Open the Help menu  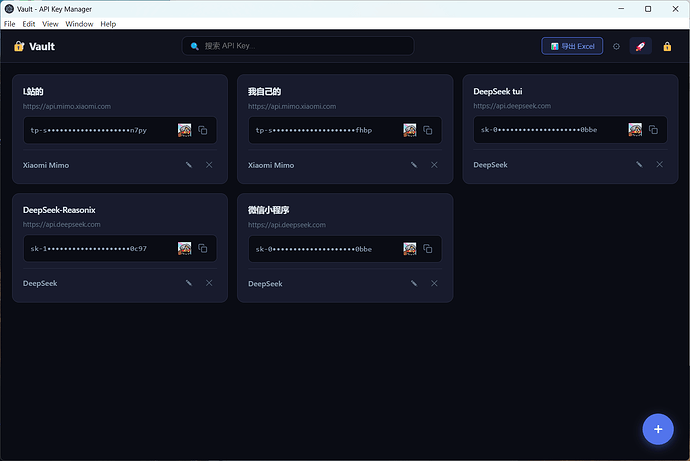[x=108, y=24]
